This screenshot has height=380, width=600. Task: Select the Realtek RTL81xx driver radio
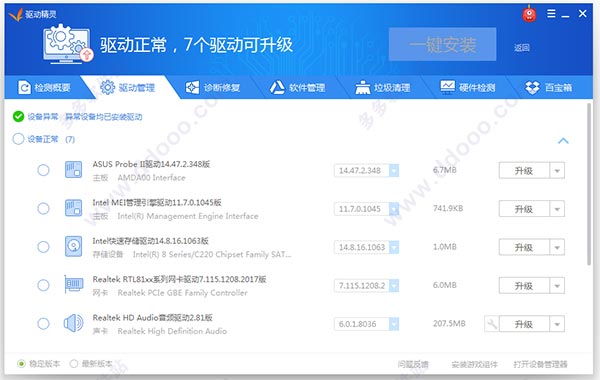(x=43, y=285)
